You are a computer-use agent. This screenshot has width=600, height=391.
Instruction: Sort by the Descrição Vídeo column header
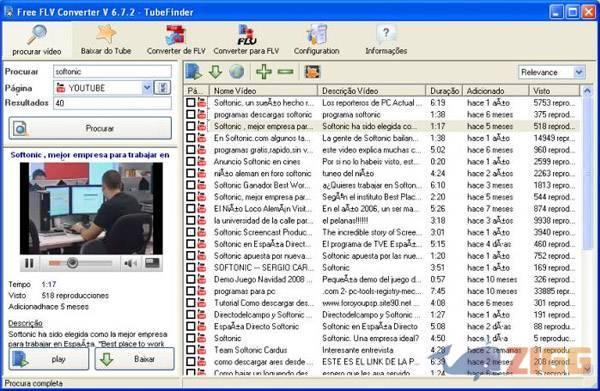coord(372,91)
